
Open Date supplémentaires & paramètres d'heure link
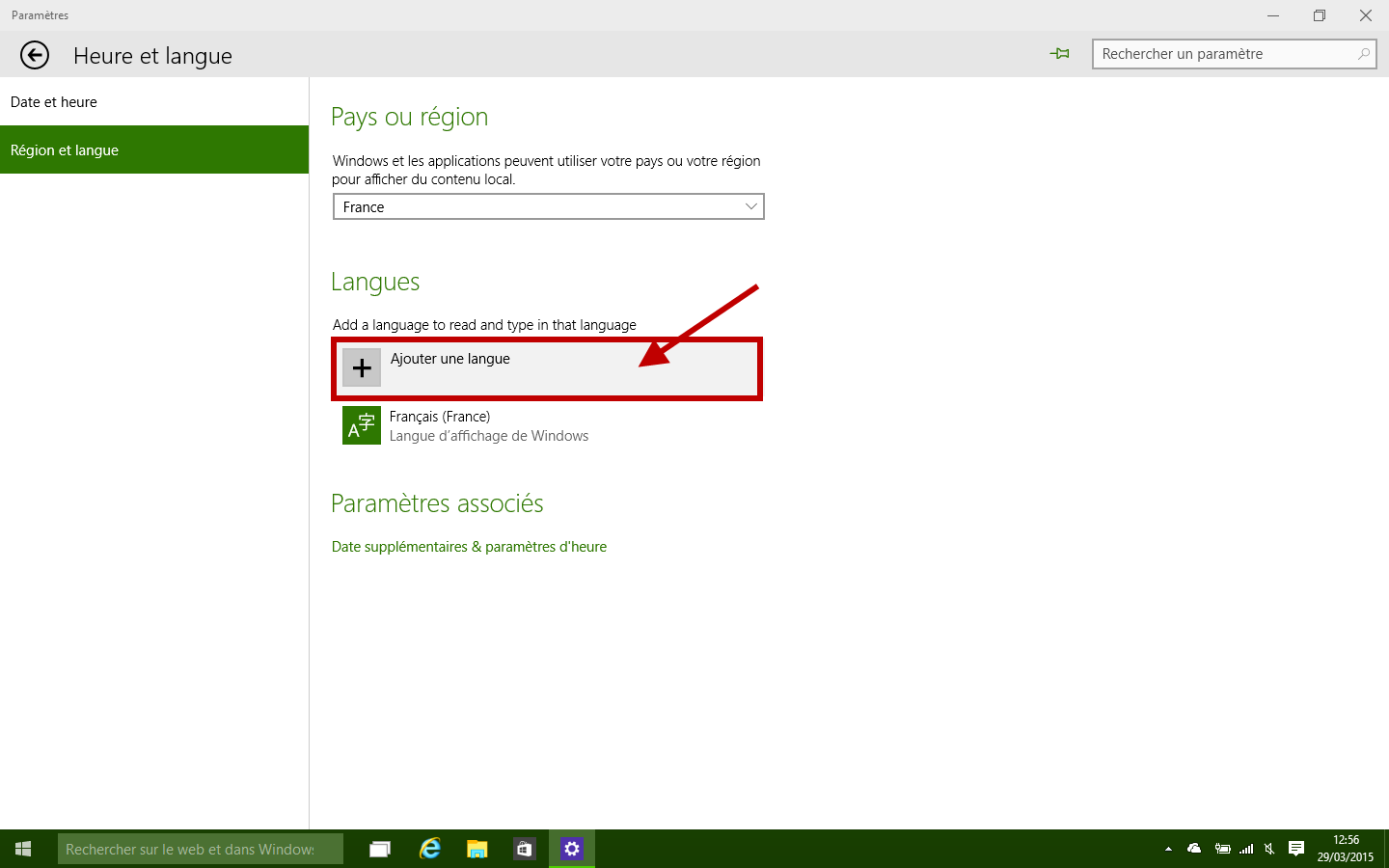469,547
